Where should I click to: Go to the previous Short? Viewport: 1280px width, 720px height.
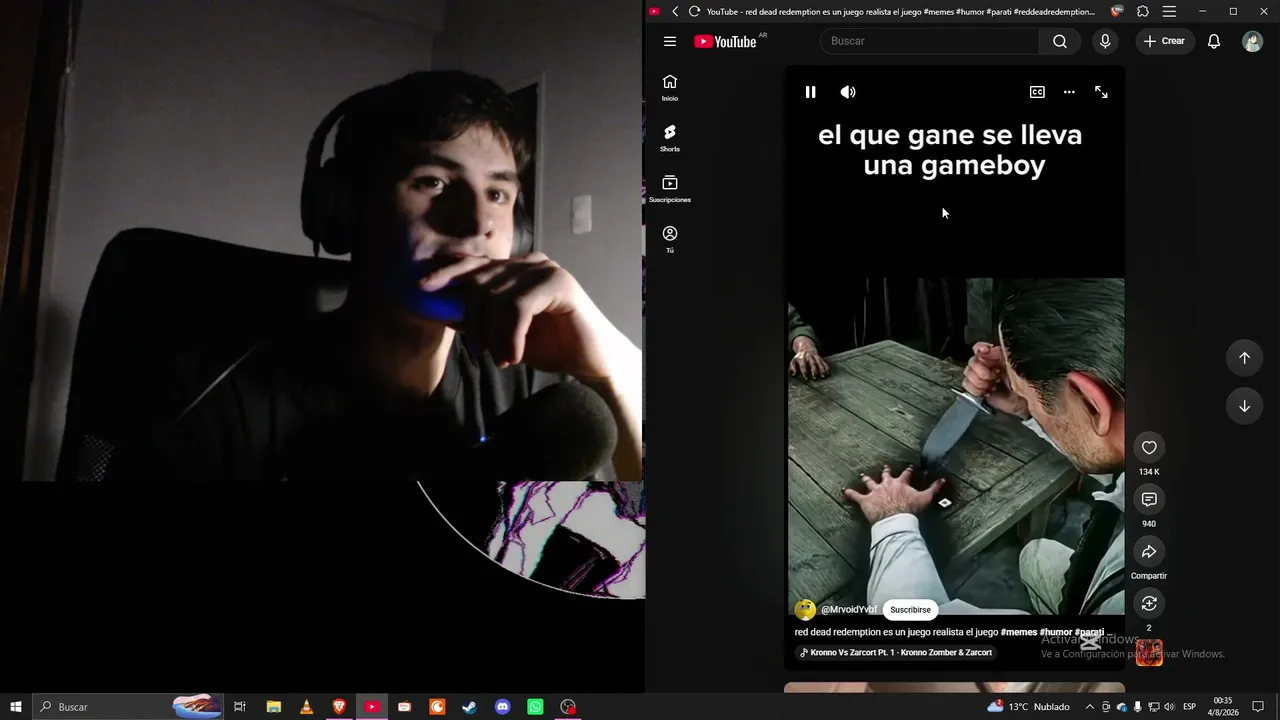tap(1244, 358)
